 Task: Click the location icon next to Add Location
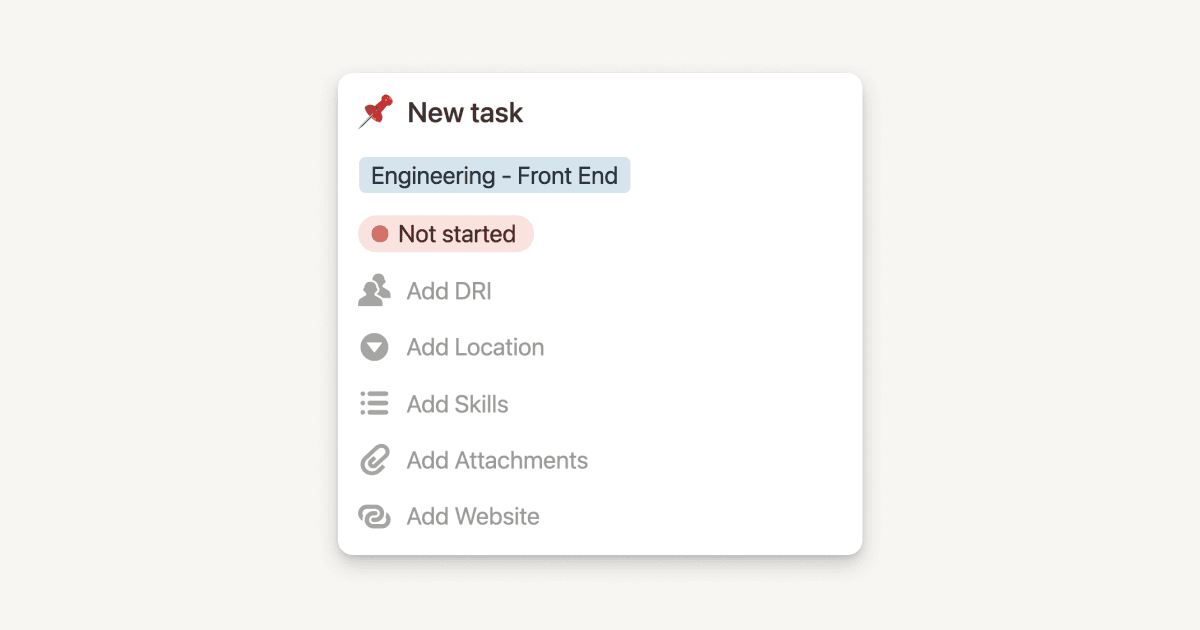373,347
